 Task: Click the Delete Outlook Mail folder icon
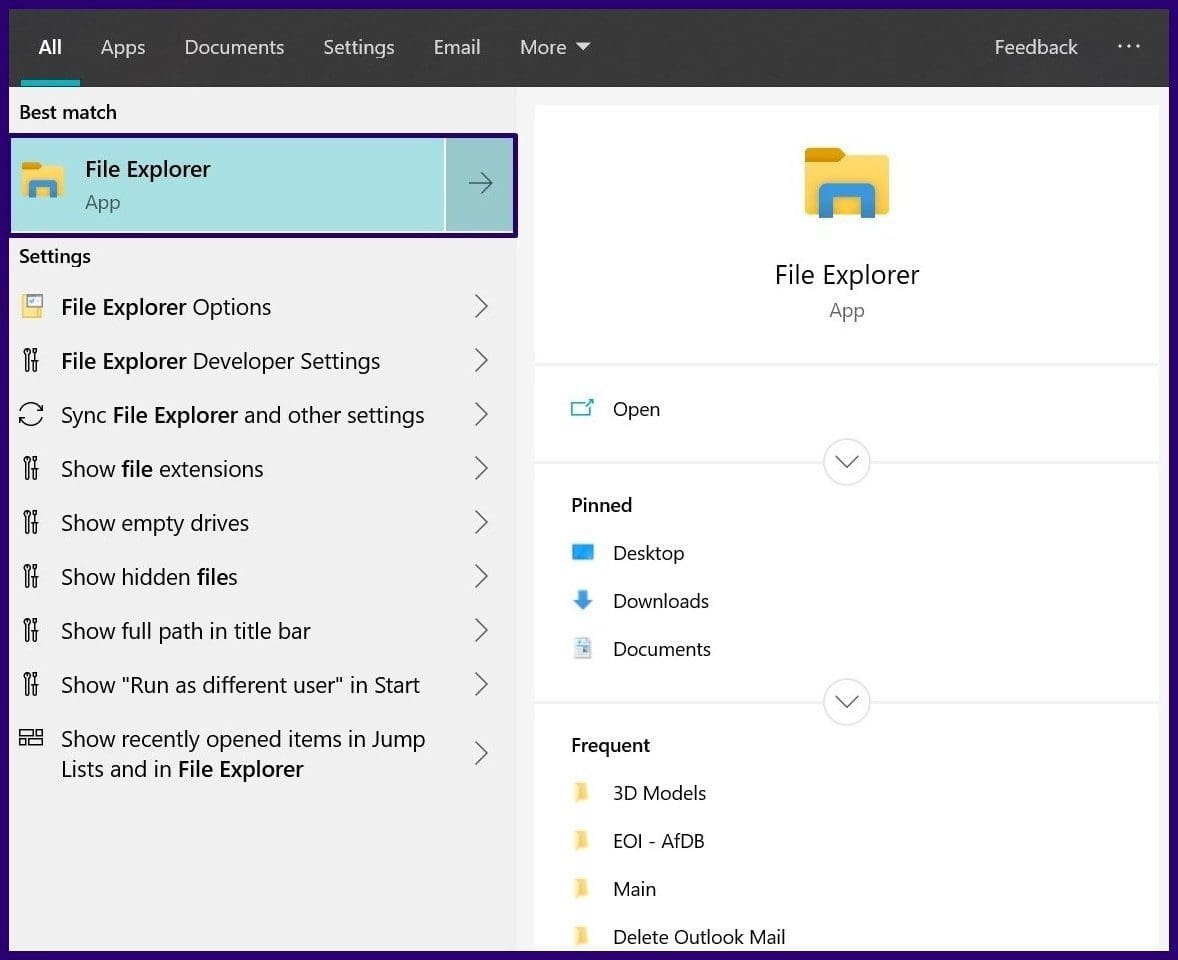click(581, 936)
